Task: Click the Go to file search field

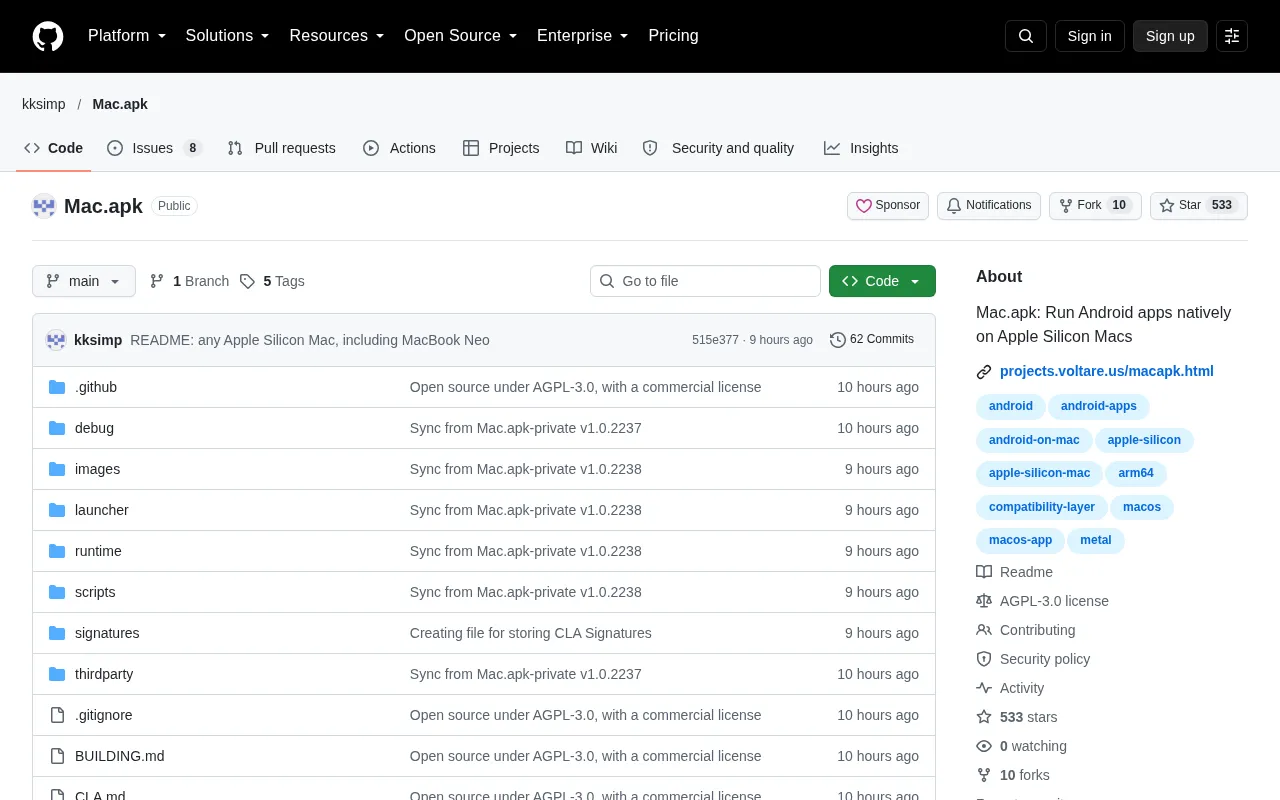Action: click(x=705, y=281)
